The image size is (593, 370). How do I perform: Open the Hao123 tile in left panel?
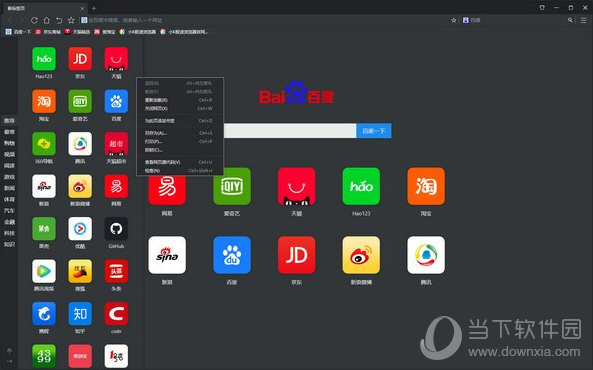(44, 59)
